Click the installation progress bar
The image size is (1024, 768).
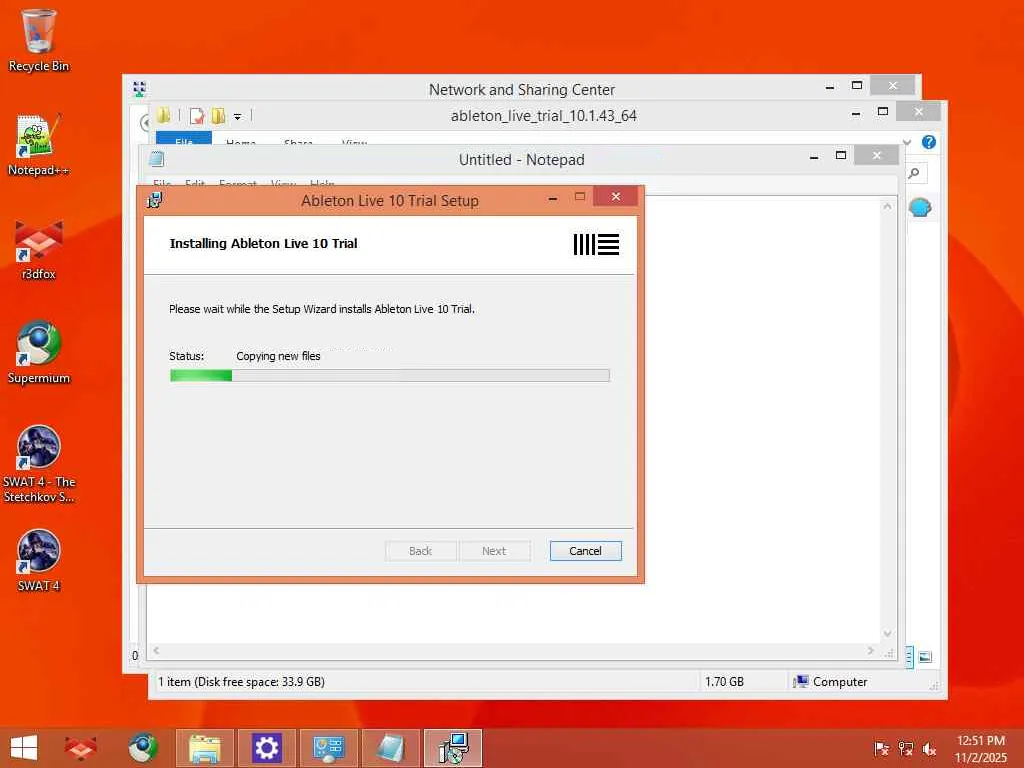390,375
